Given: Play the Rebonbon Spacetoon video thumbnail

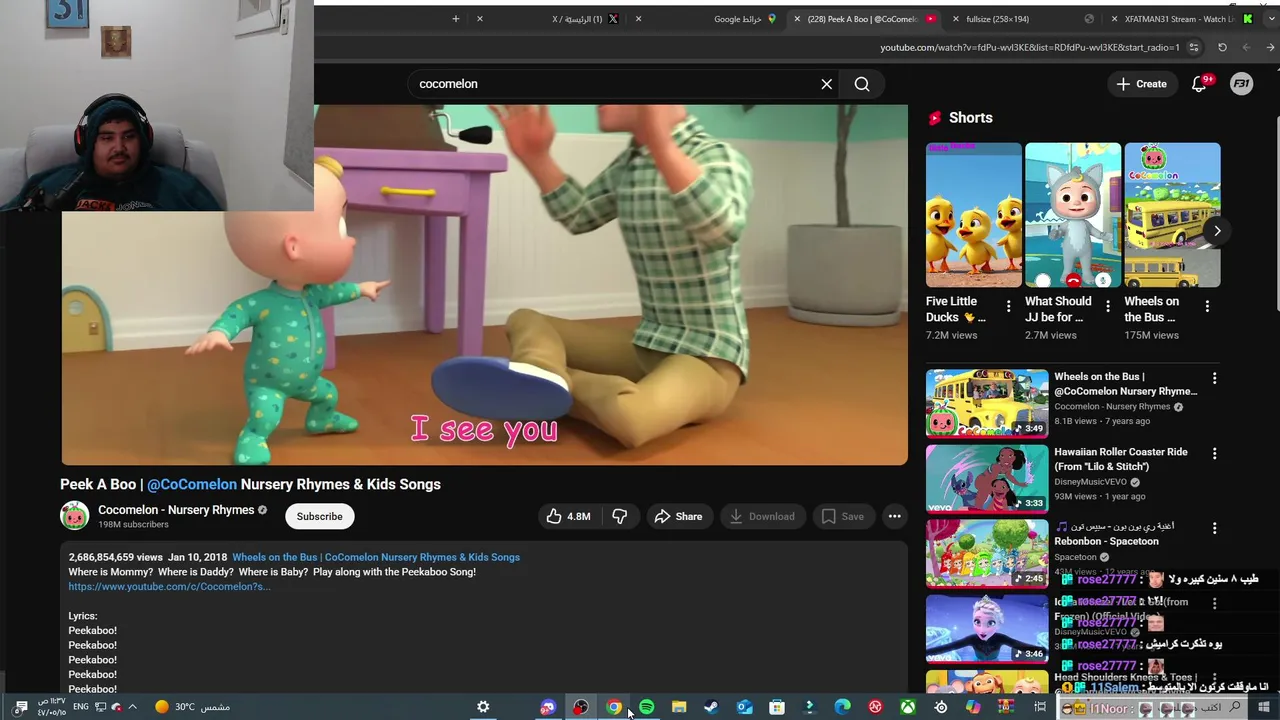Looking at the screenshot, I should pos(987,553).
